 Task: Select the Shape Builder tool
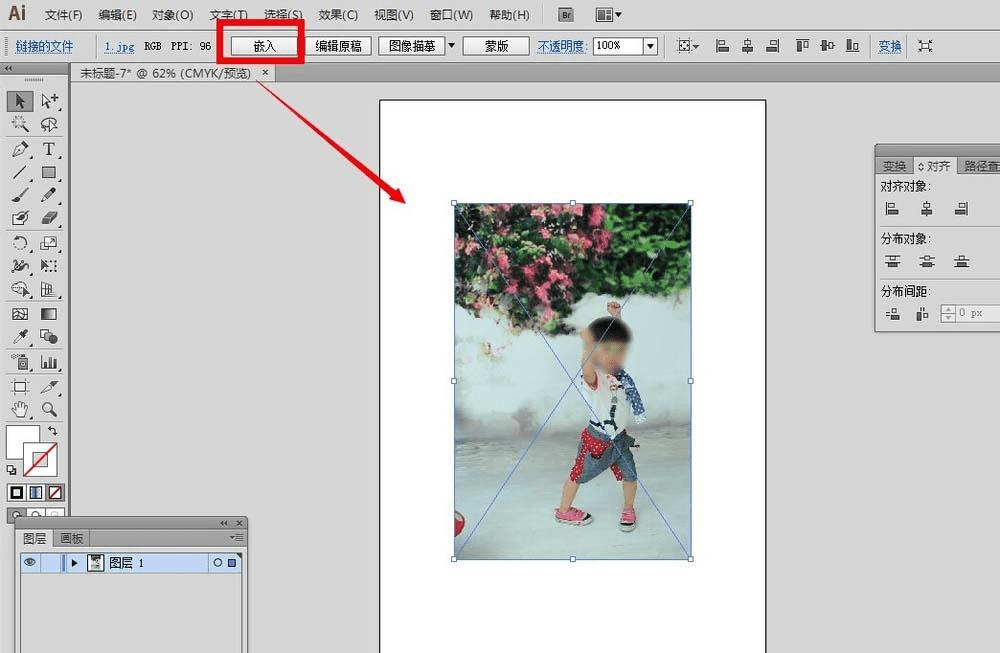[x=20, y=289]
